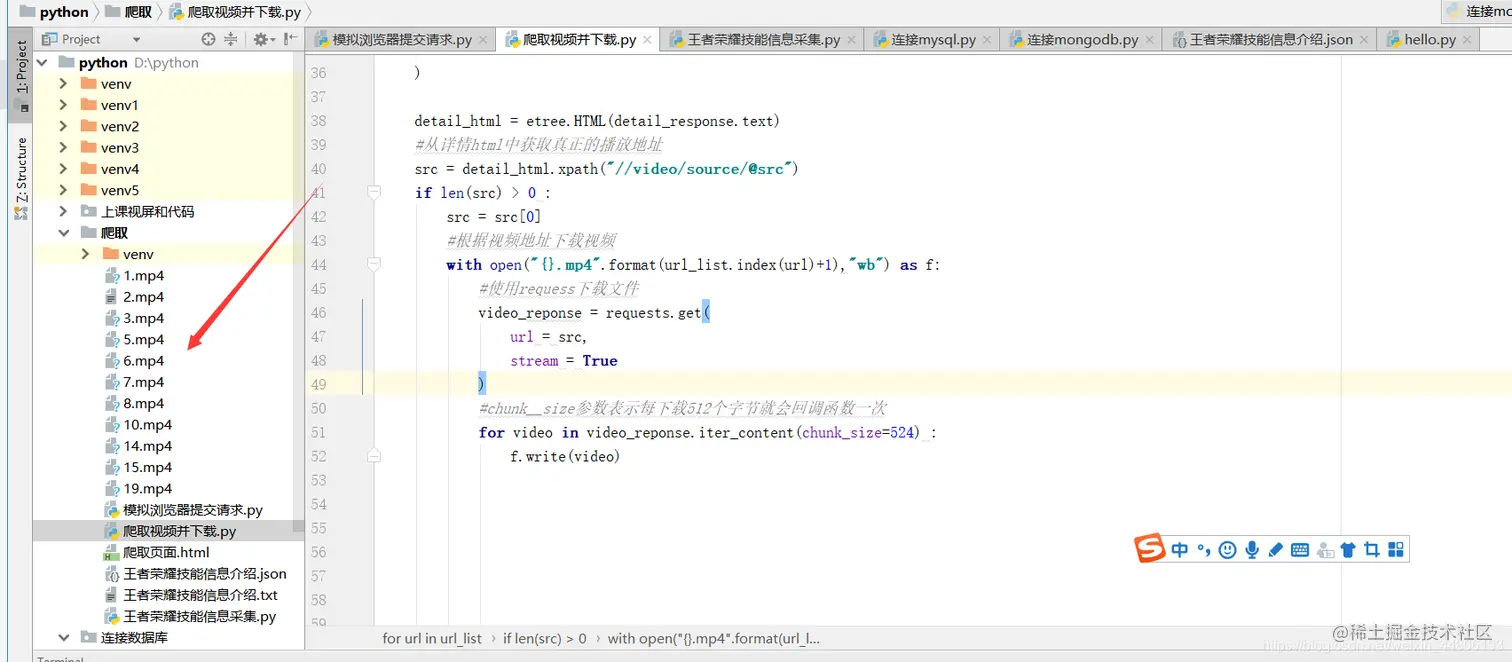Collapse the 连接数据库 folder
This screenshot has width=1512, height=662.
[x=63, y=637]
